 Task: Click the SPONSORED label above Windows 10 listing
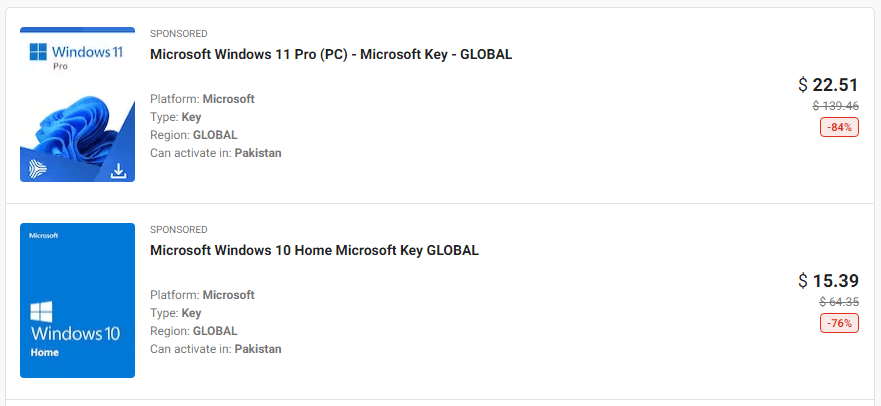click(x=179, y=230)
